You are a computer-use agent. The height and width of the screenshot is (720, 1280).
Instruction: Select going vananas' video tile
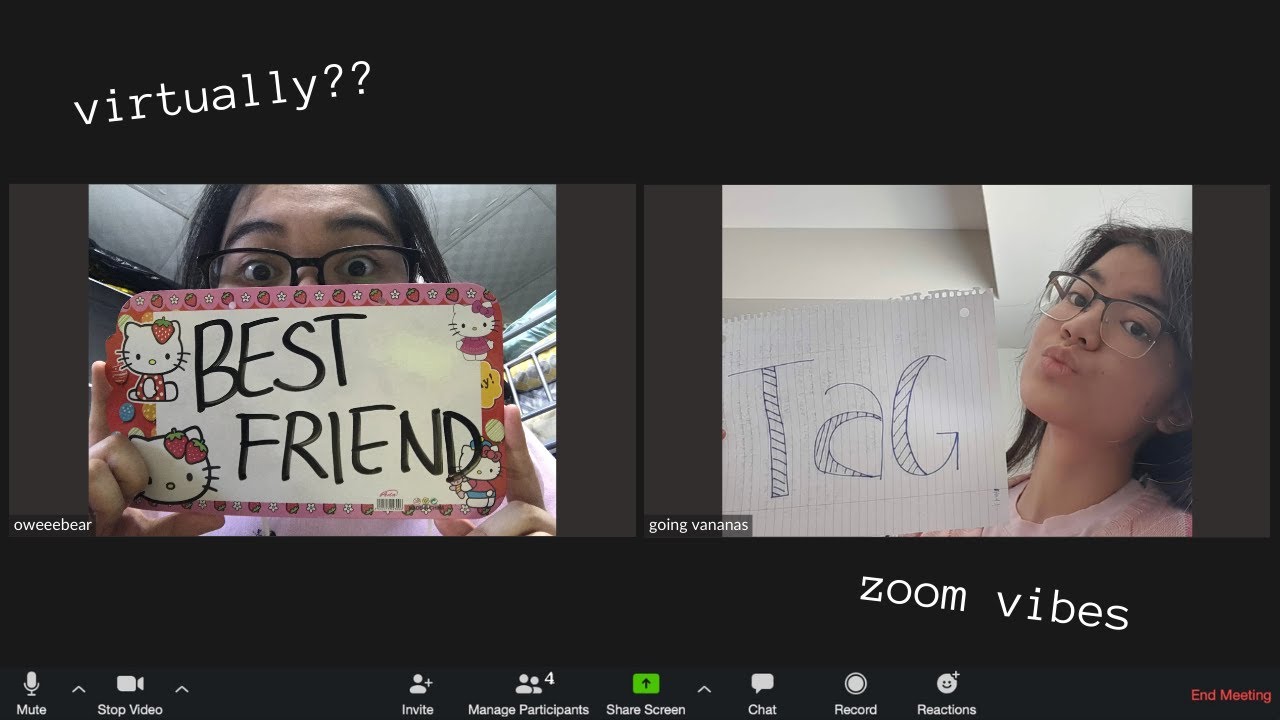957,360
